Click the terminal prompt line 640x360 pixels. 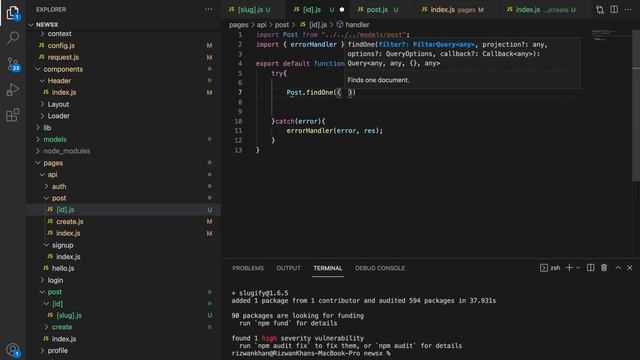pos(311,353)
